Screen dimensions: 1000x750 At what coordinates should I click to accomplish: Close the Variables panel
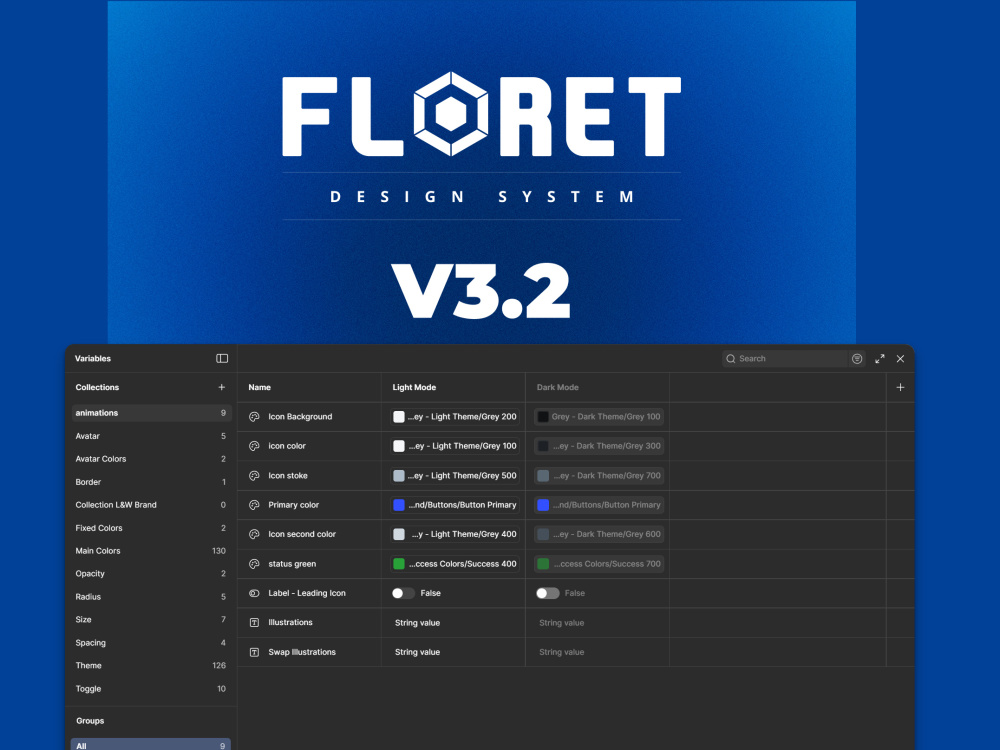coord(901,358)
